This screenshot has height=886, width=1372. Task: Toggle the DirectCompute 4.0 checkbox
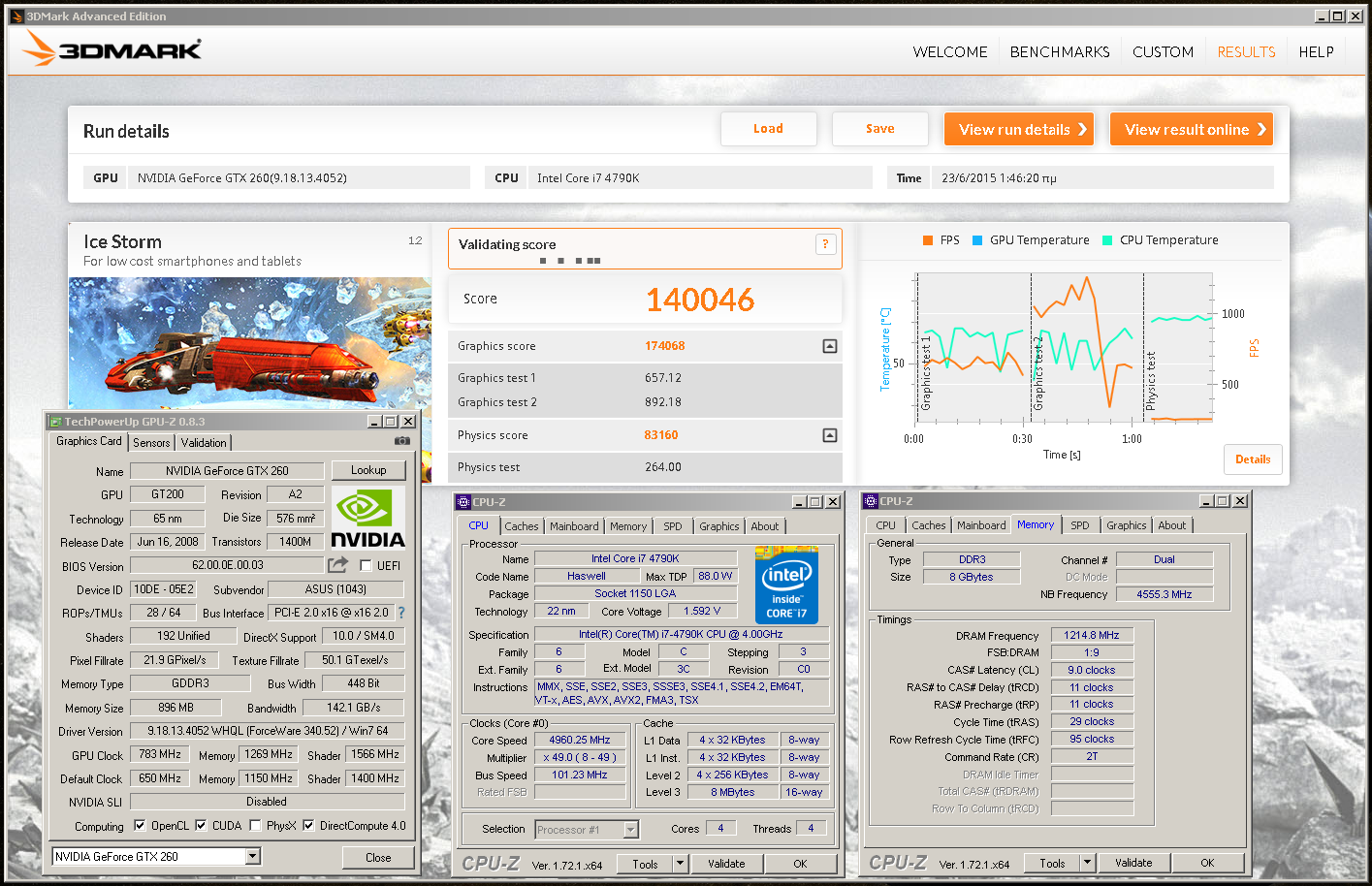pyautogui.click(x=308, y=826)
